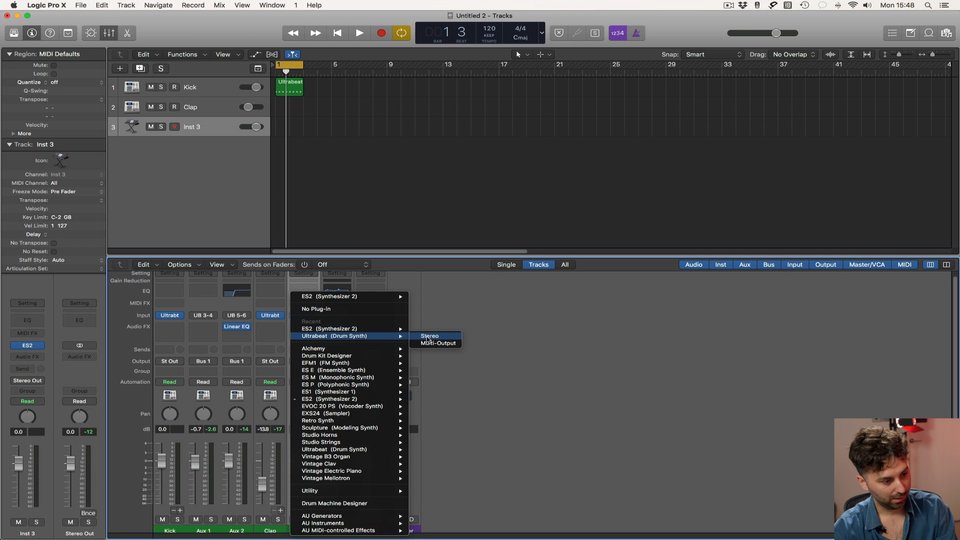The width and height of the screenshot is (960, 540).
Task: Mute the Kick track
Action: coord(151,87)
